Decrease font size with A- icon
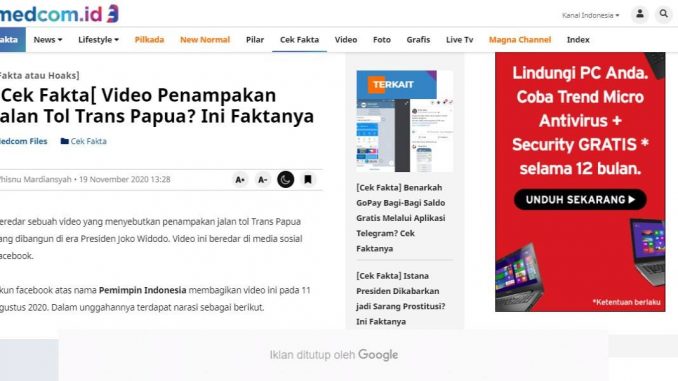The width and height of the screenshot is (678, 381). tap(262, 179)
